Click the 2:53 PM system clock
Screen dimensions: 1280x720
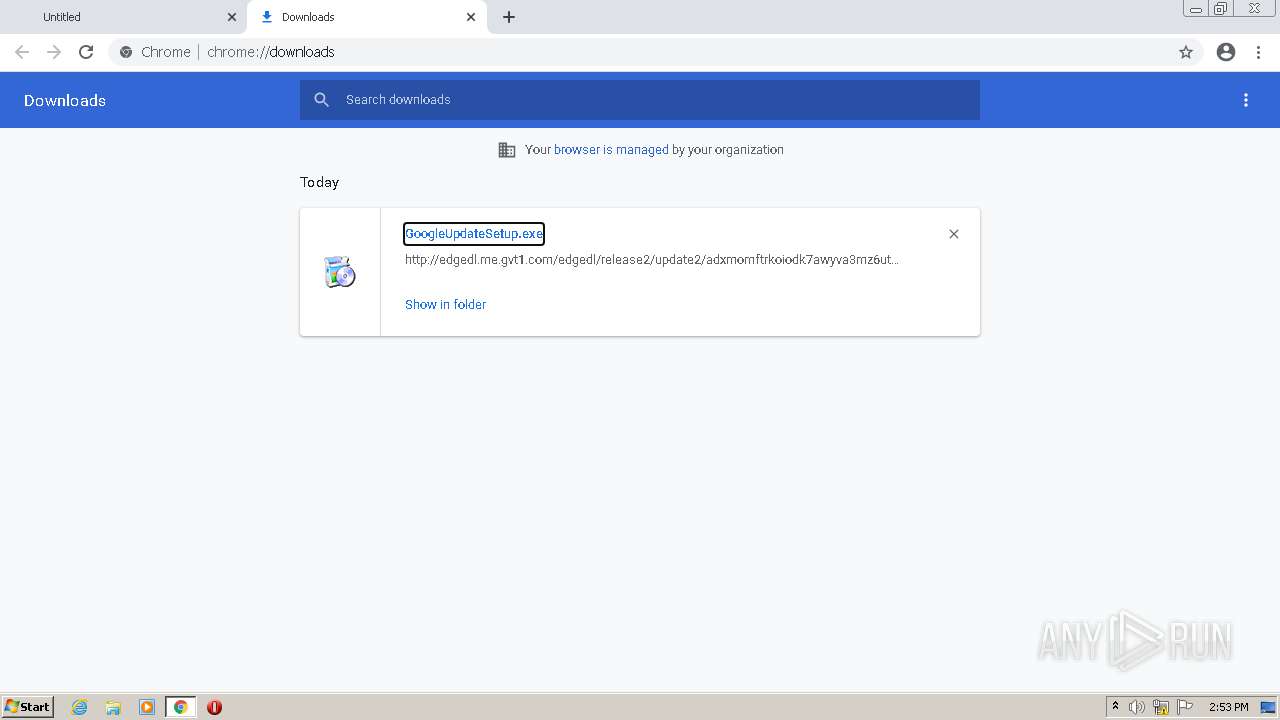pos(1228,707)
